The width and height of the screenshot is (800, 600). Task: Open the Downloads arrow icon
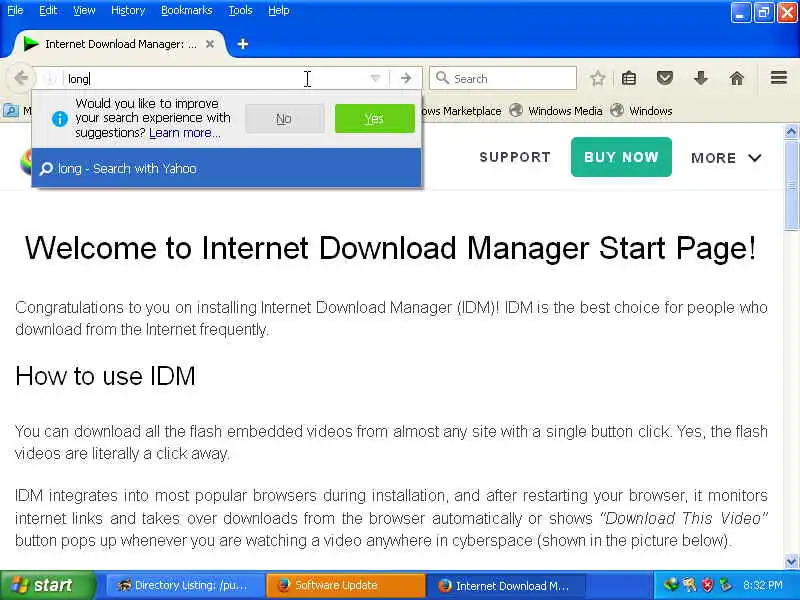coord(701,78)
